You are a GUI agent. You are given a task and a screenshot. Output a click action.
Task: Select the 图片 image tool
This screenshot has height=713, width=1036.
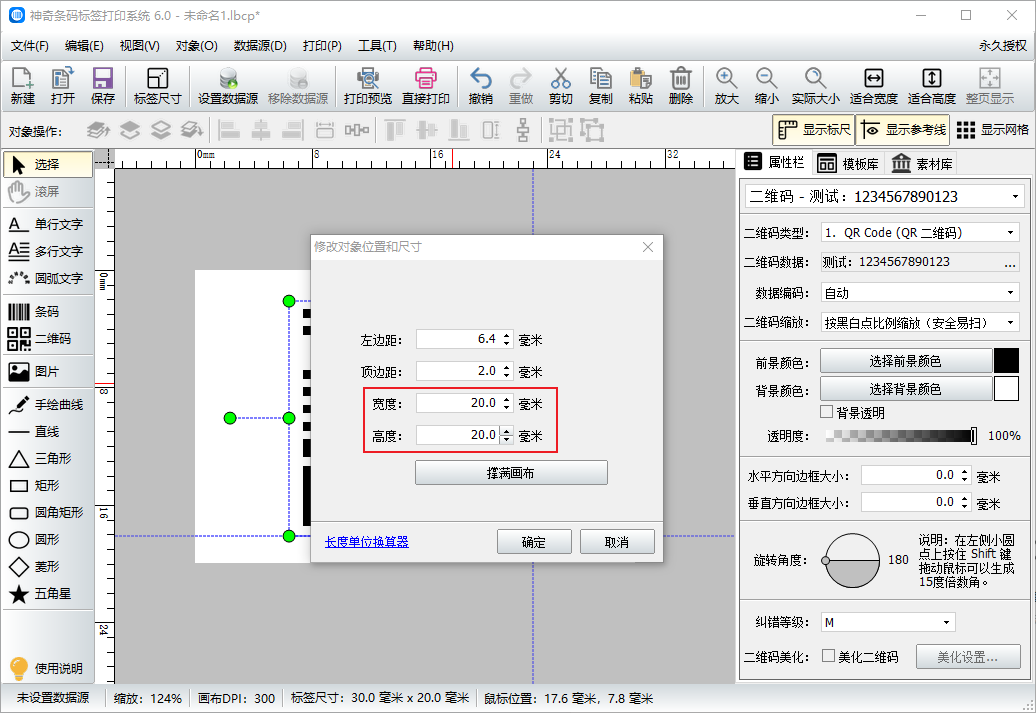pyautogui.click(x=48, y=371)
